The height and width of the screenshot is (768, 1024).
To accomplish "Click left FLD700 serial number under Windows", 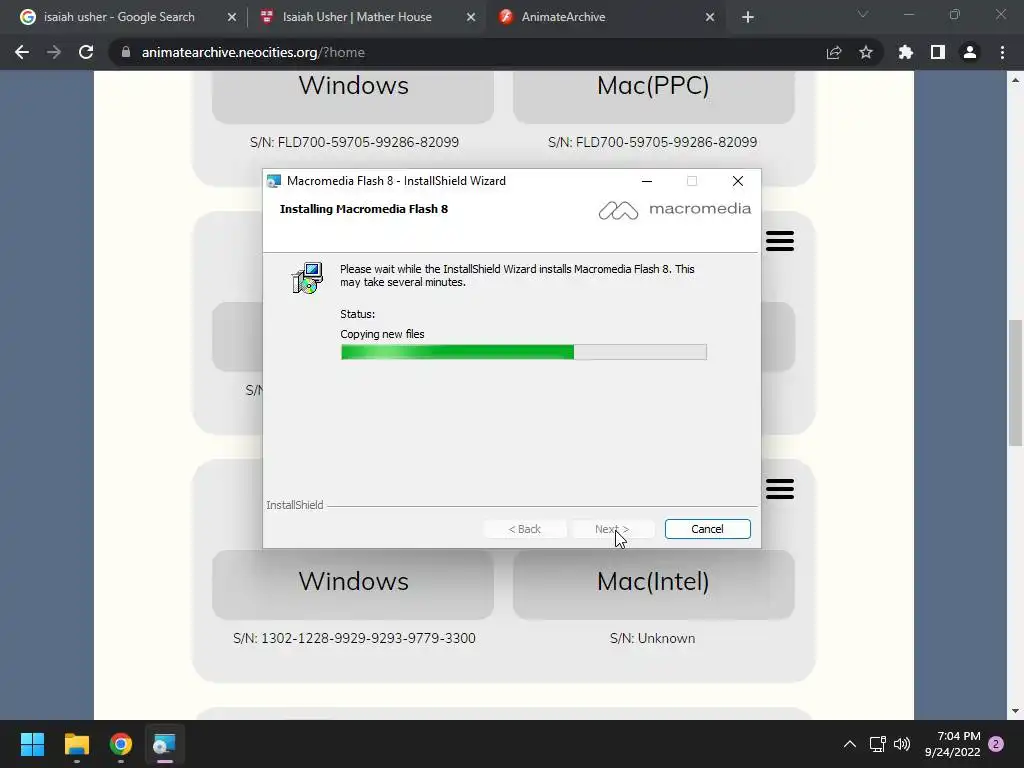I will click(354, 142).
